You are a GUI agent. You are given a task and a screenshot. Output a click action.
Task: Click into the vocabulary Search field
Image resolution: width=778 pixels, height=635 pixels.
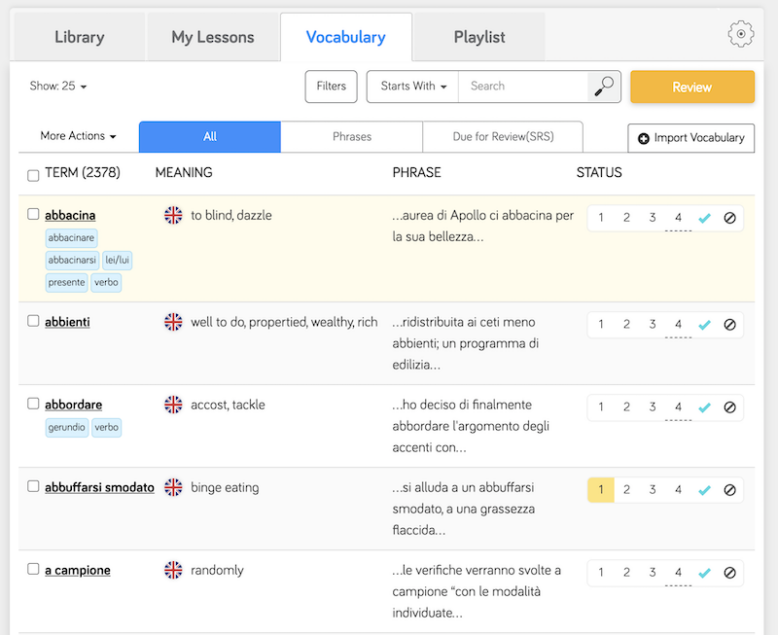coord(522,87)
